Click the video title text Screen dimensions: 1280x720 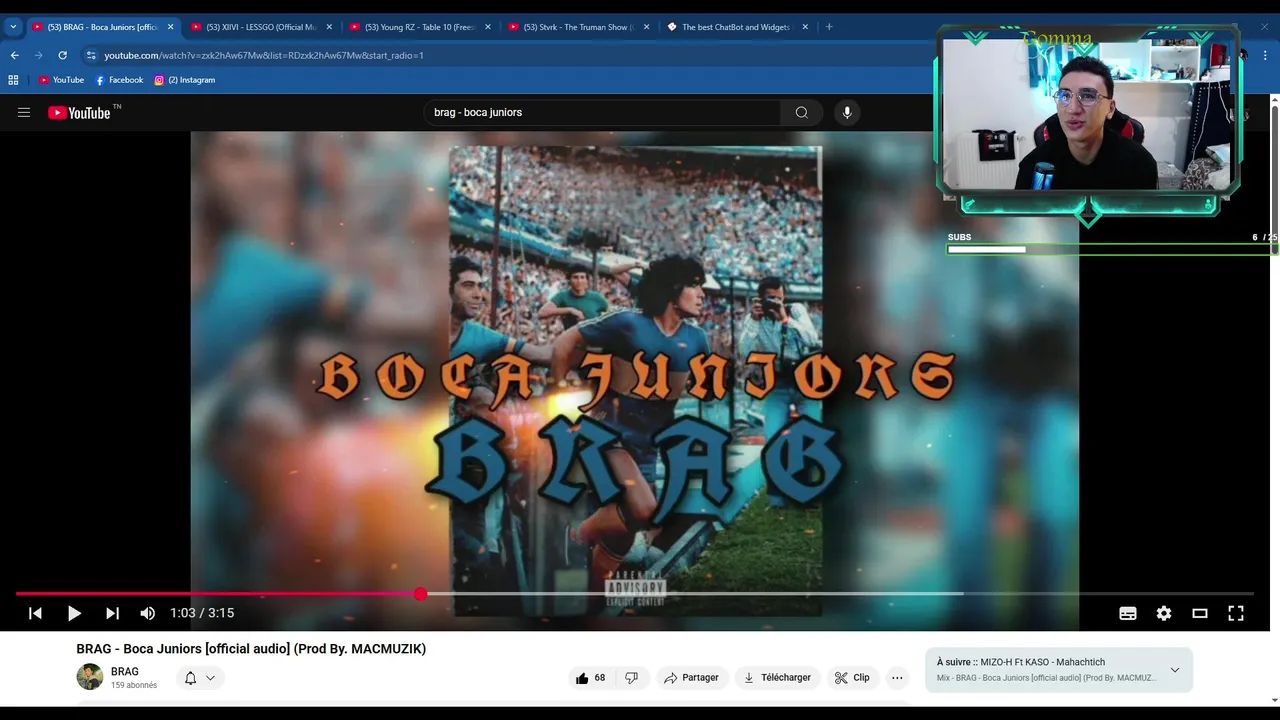click(251, 649)
